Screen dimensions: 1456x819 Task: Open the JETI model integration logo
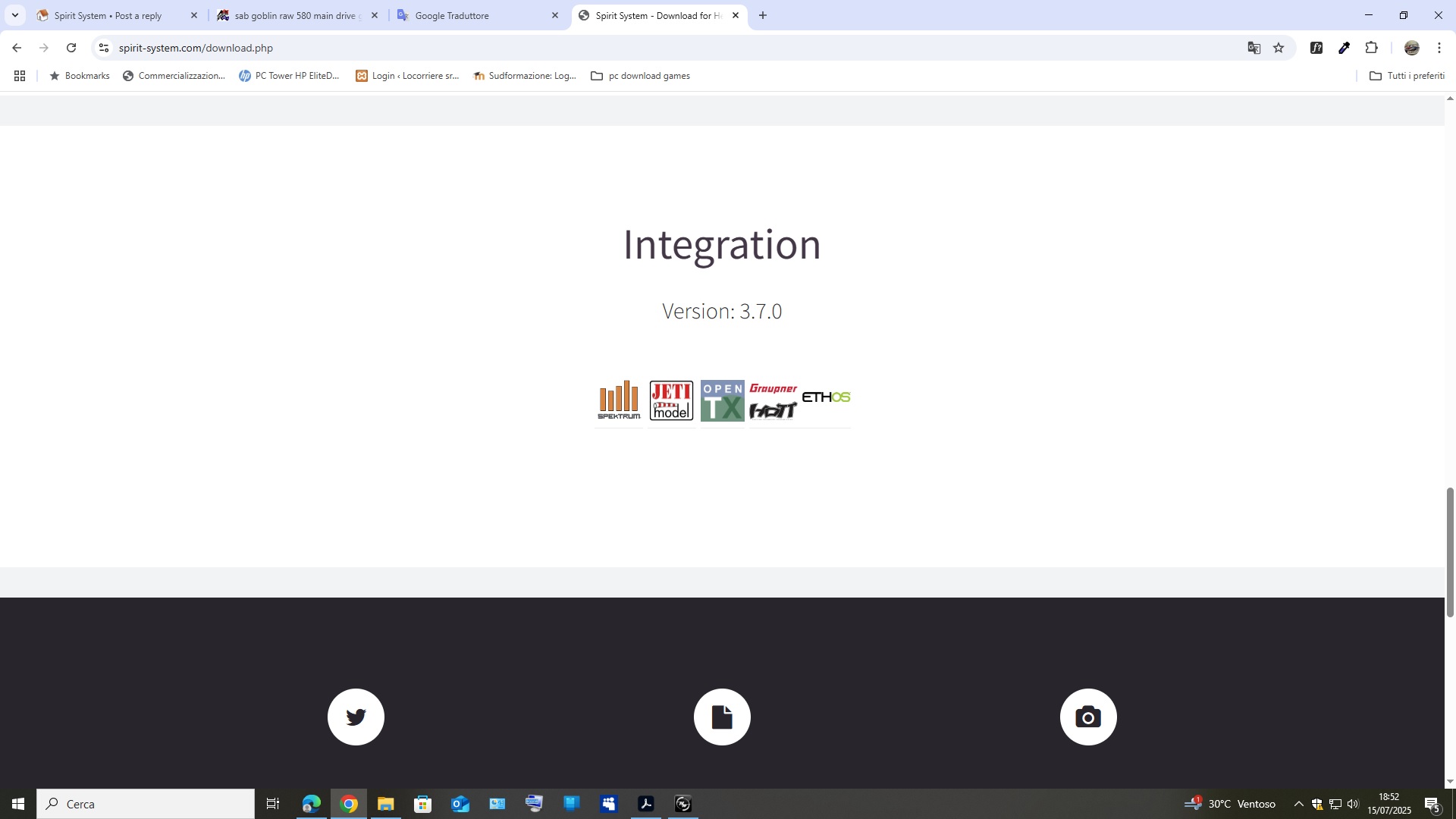tap(671, 400)
